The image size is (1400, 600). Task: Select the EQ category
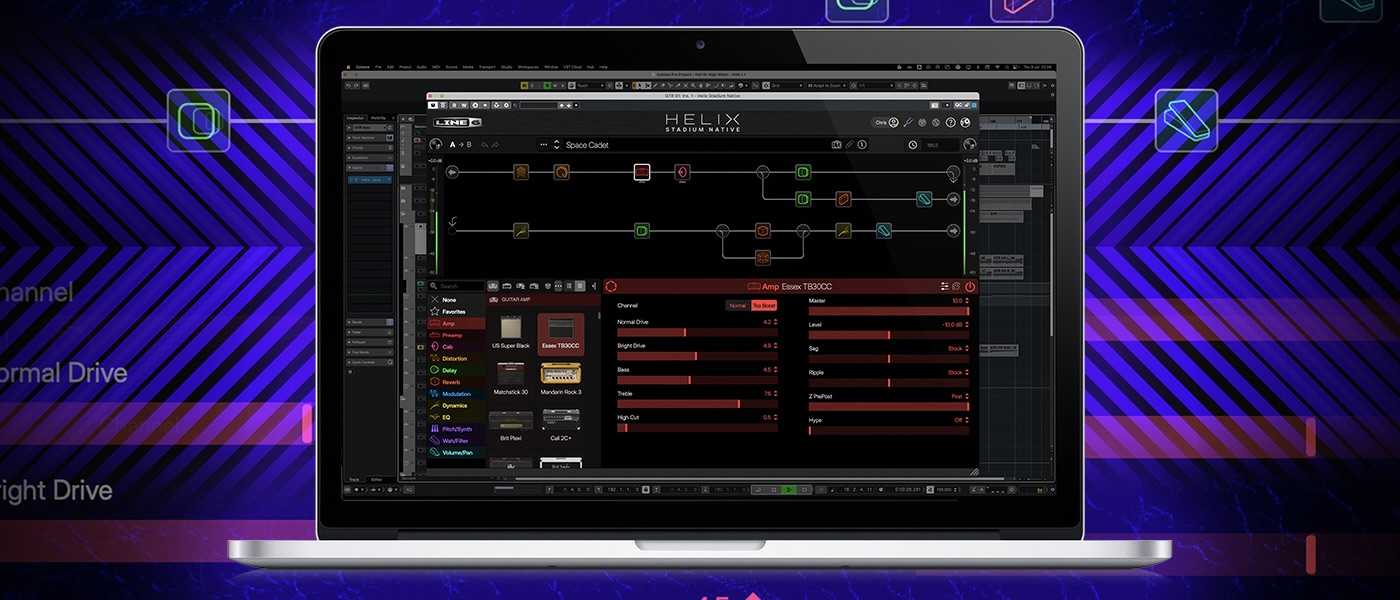click(x=457, y=417)
